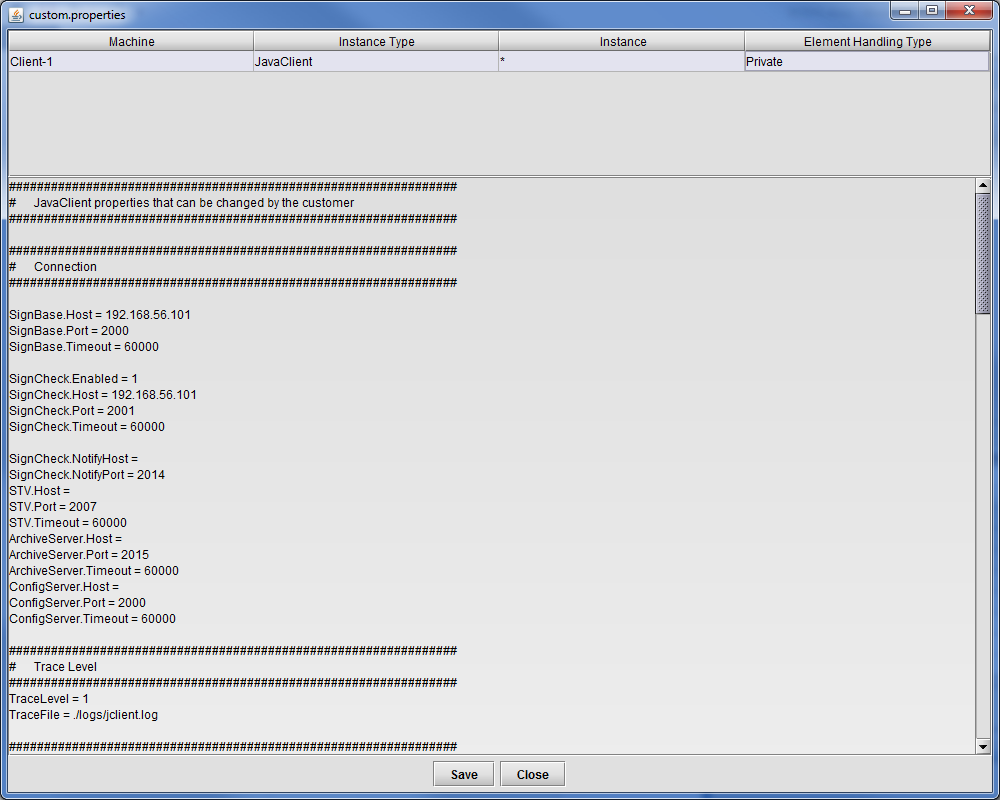
Task: Place cursor in the SignBase.Host line
Action: (x=100, y=315)
